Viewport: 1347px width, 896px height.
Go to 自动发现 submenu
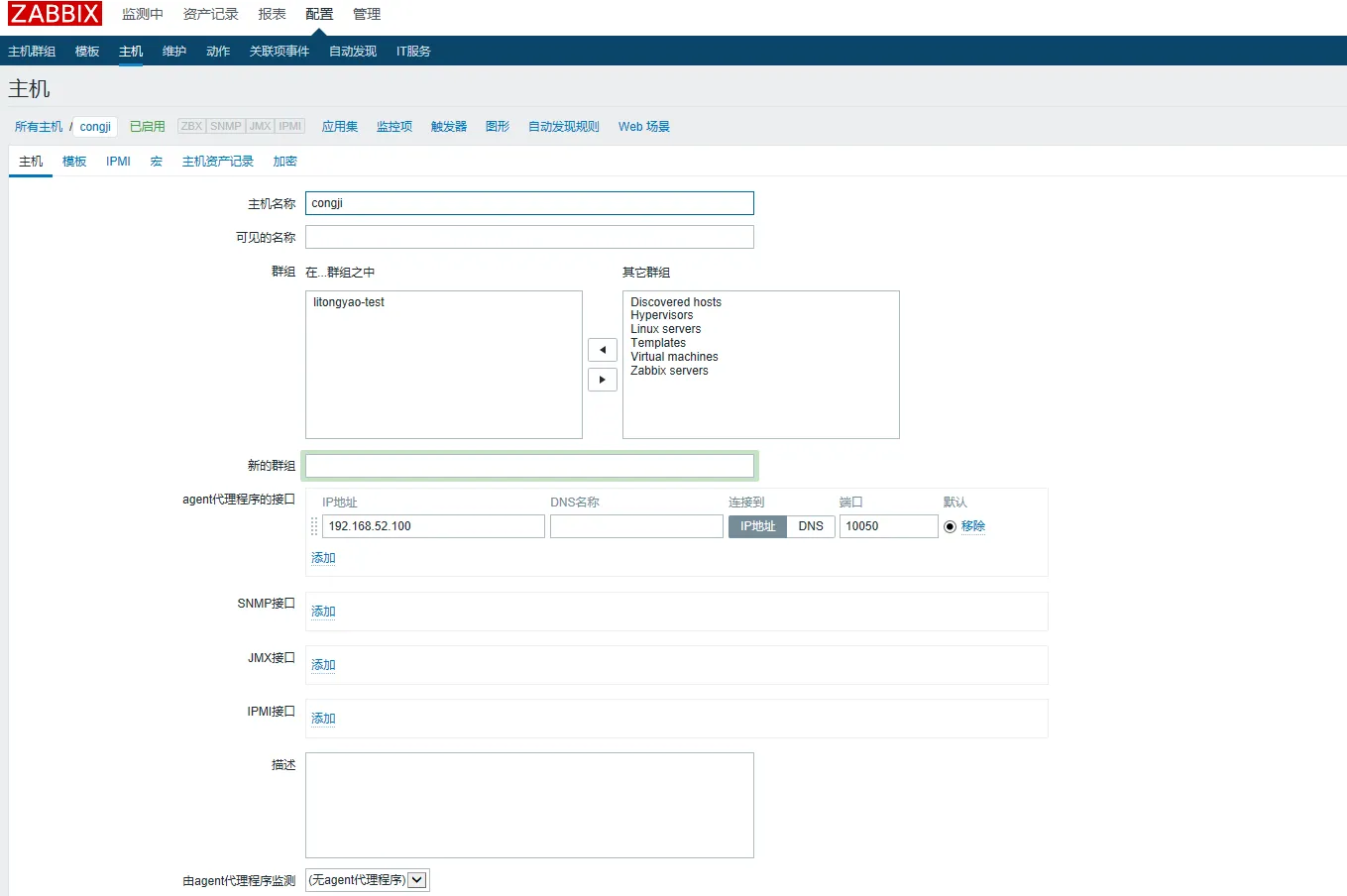point(353,52)
